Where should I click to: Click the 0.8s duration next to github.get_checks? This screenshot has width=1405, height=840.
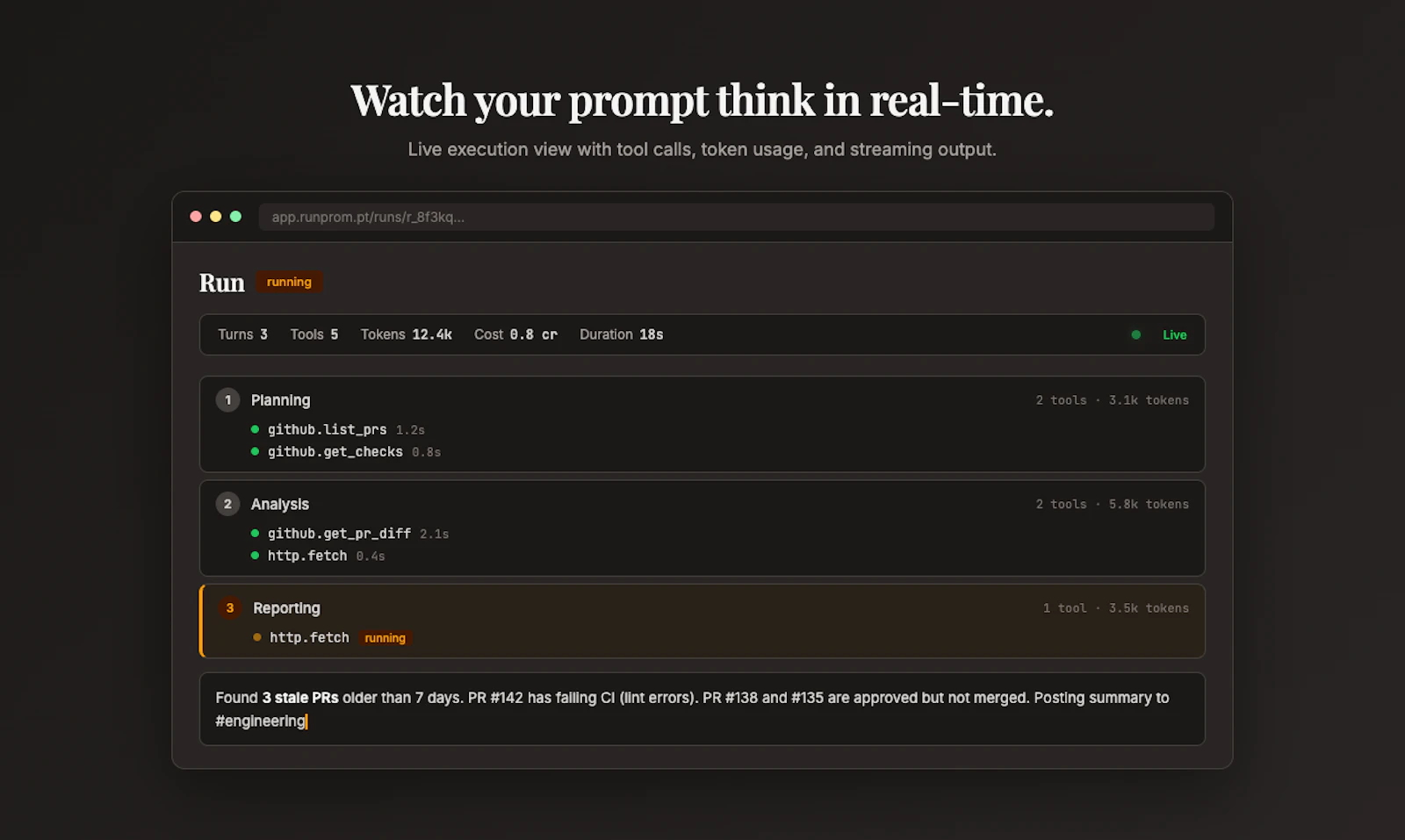click(x=426, y=452)
